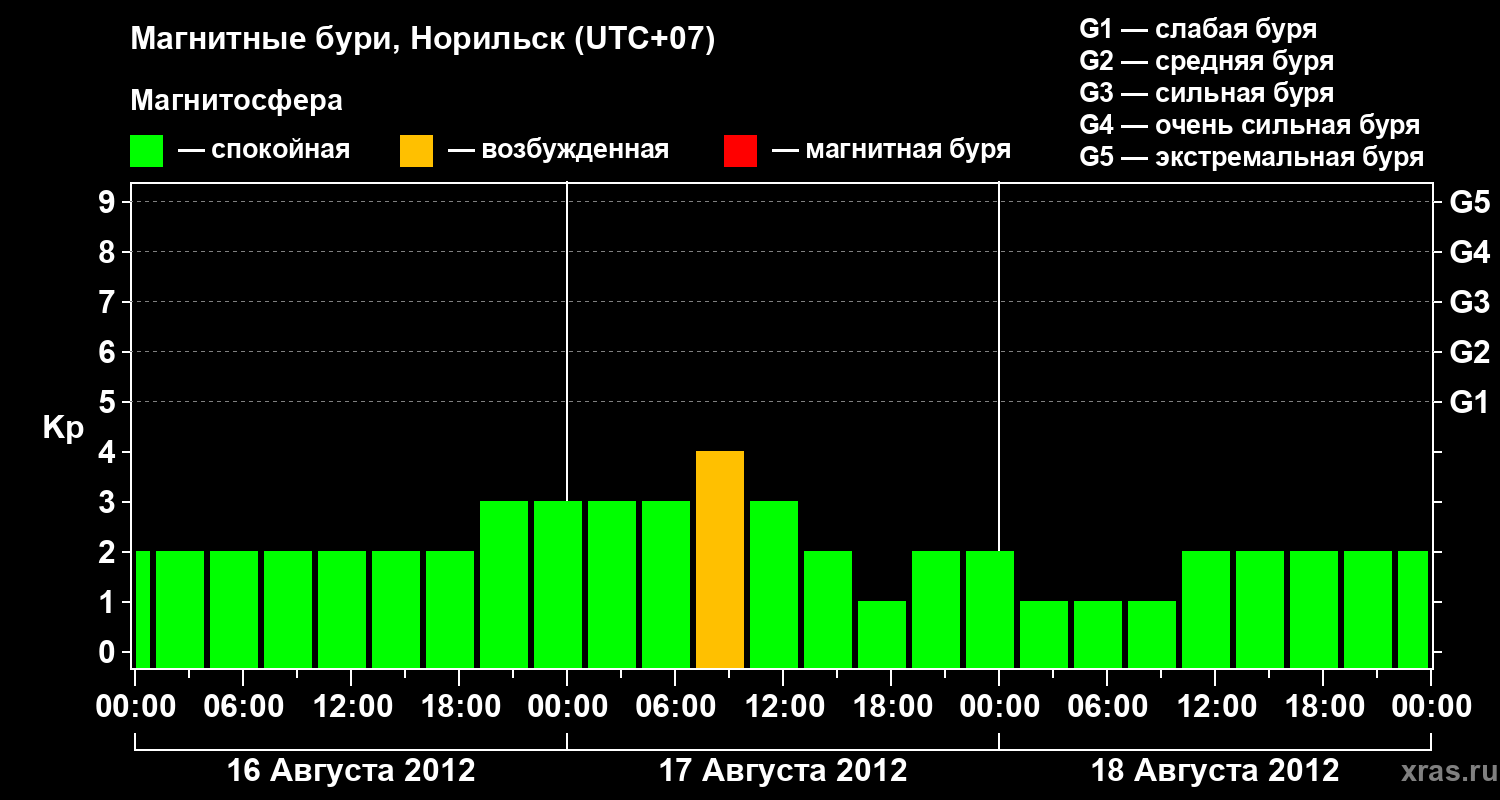Click the 'Магнитосфера' heading

237,101
